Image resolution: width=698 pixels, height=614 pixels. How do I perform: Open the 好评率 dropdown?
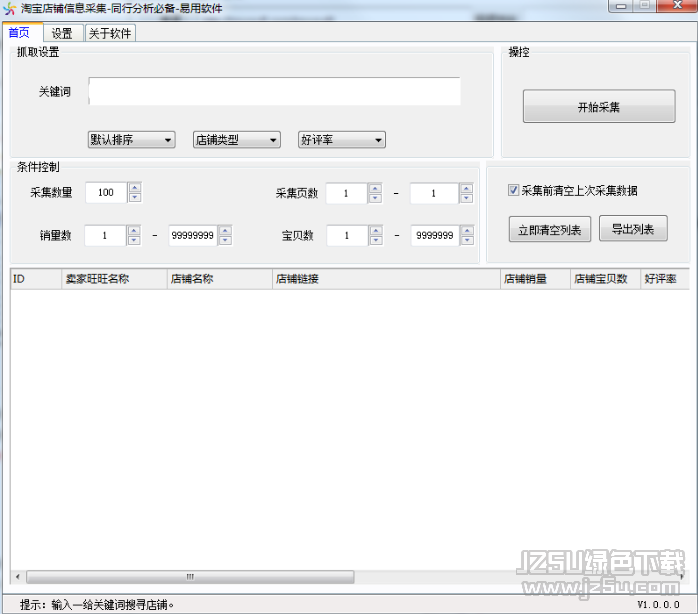tap(341, 140)
